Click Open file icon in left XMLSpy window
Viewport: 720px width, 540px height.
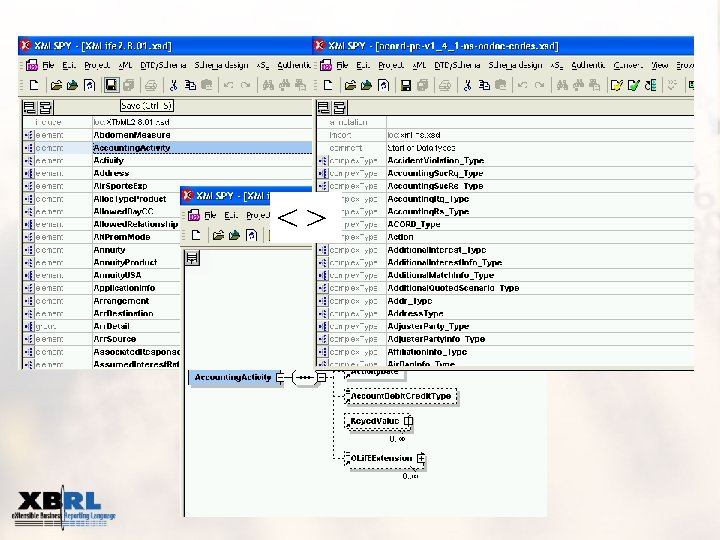pyautogui.click(x=56, y=85)
